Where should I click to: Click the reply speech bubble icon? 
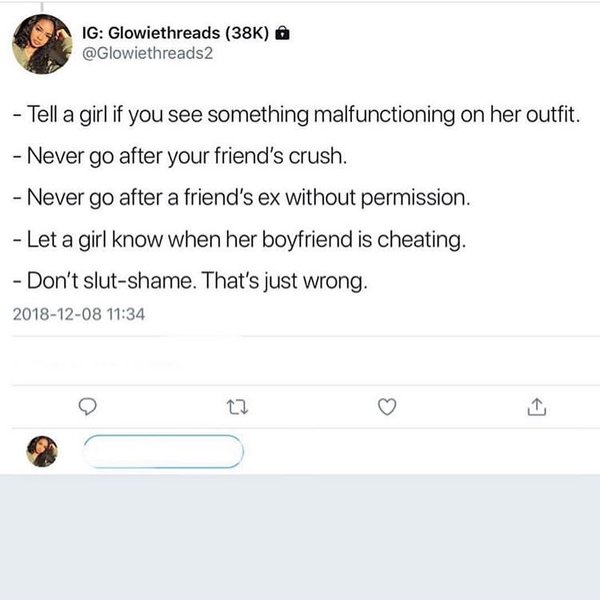[x=87, y=407]
